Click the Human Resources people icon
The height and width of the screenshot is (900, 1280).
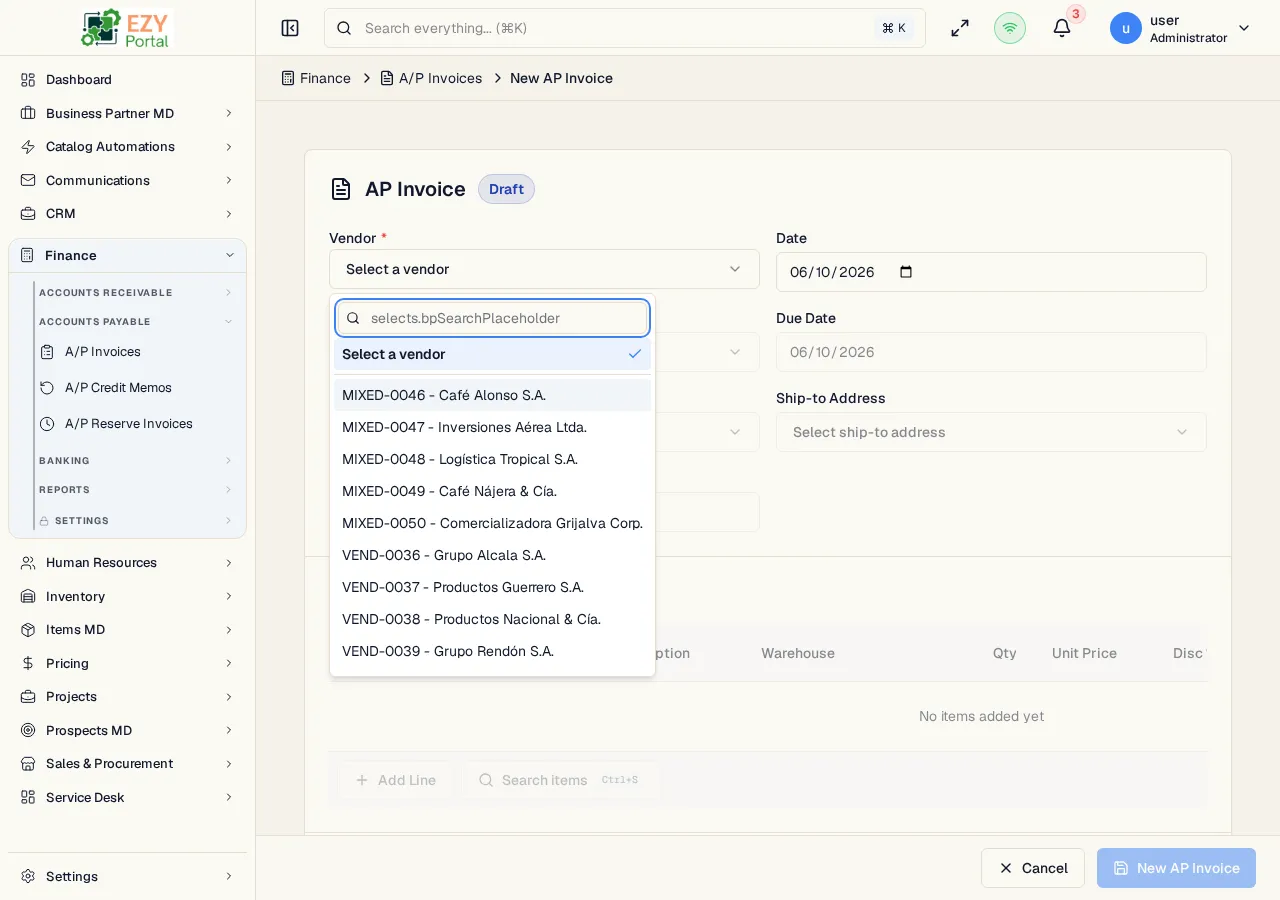coord(28,562)
